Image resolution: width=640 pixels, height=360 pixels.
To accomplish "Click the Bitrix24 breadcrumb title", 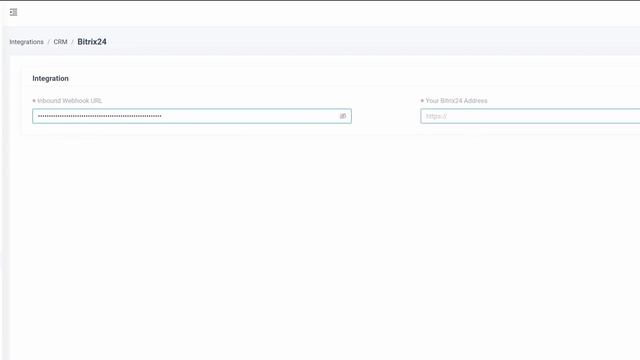I will tap(92, 42).
